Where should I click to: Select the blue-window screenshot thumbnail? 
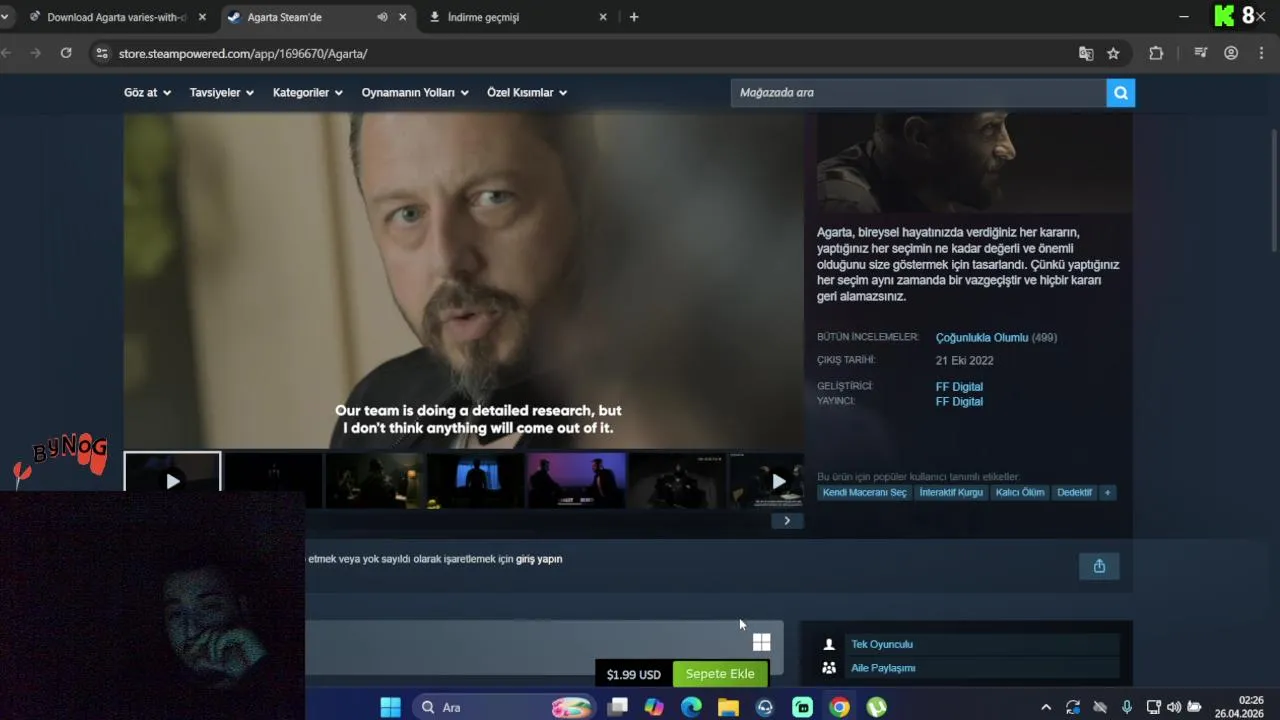point(476,481)
